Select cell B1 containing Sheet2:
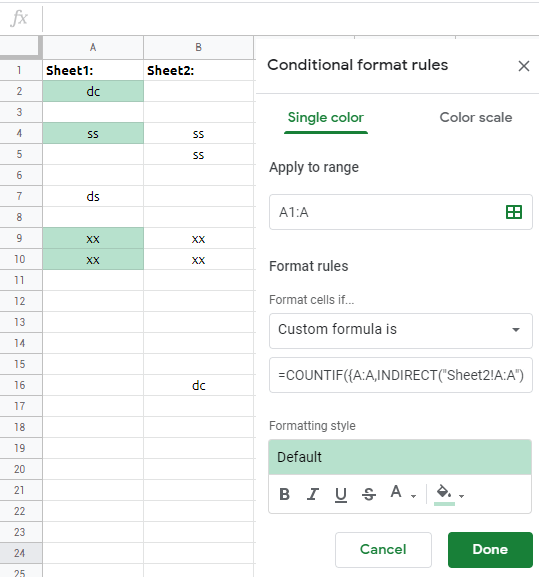Viewport: 539px width, 577px height. (198, 70)
